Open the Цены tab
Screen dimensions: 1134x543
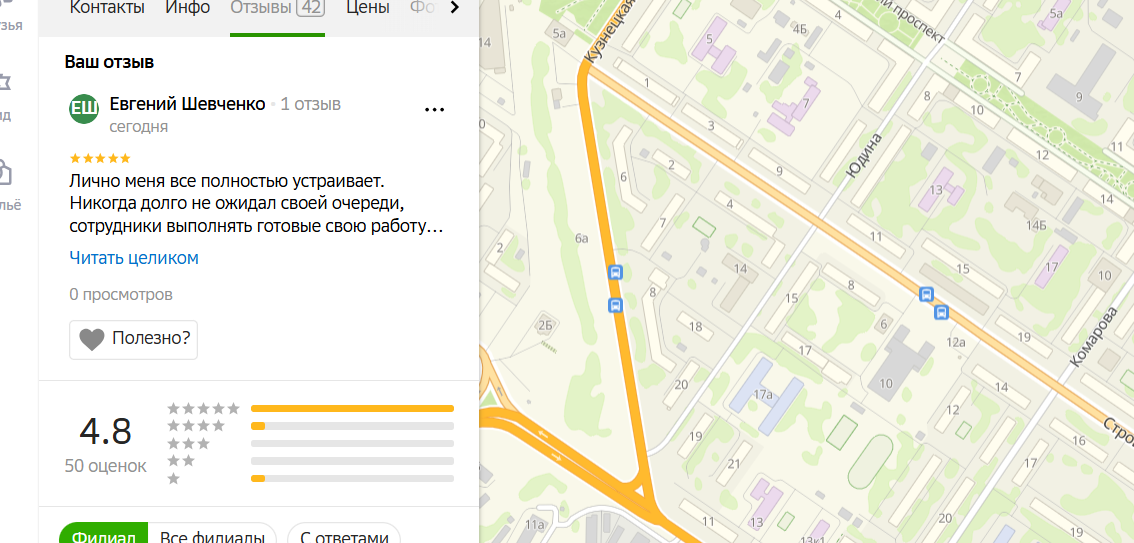[x=367, y=9]
